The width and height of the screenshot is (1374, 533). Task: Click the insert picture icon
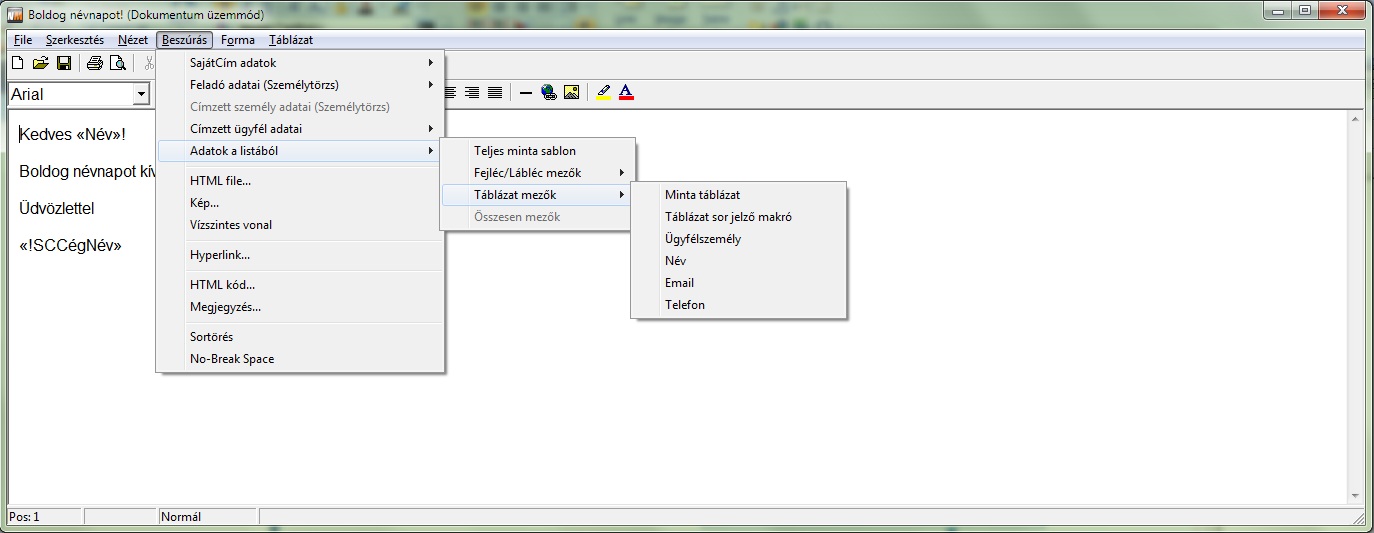point(572,93)
